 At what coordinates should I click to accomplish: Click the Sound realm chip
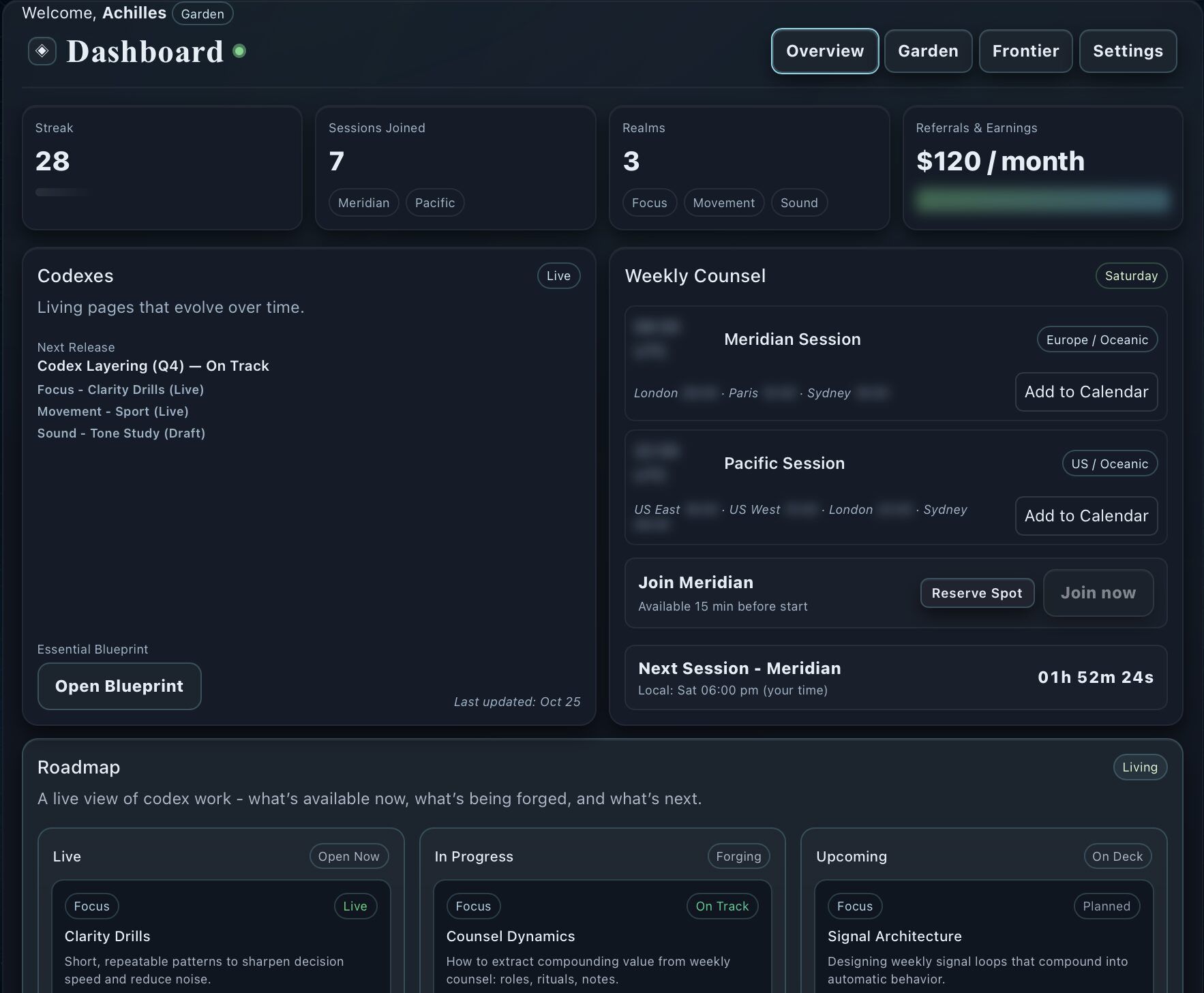tap(798, 203)
